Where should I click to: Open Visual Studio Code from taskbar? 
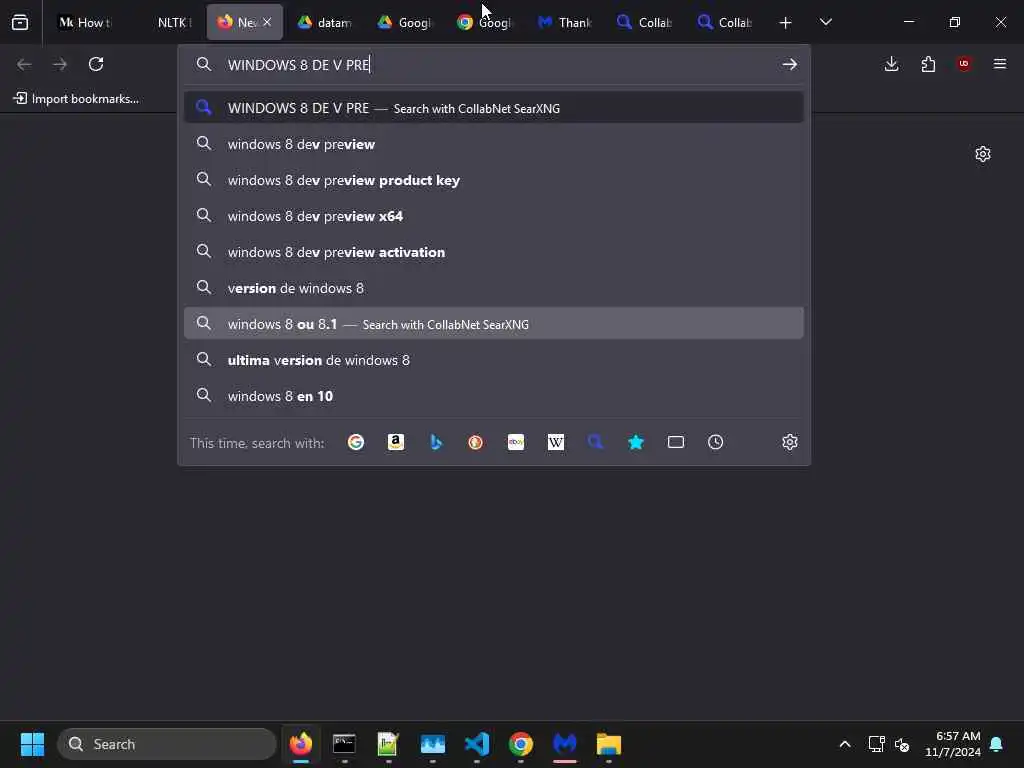click(477, 744)
